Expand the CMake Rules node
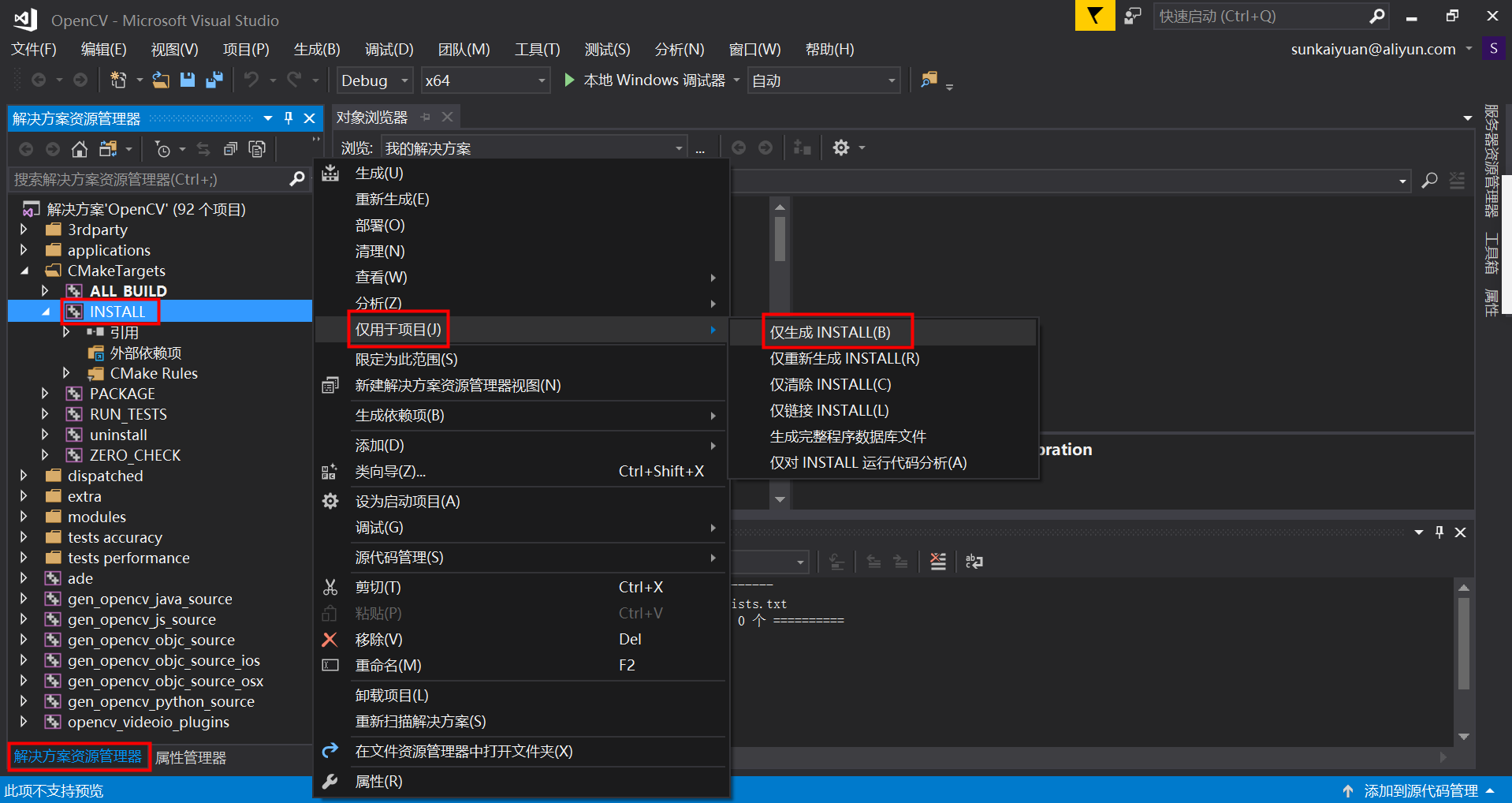Viewport: 1512px width, 803px height. coord(66,373)
